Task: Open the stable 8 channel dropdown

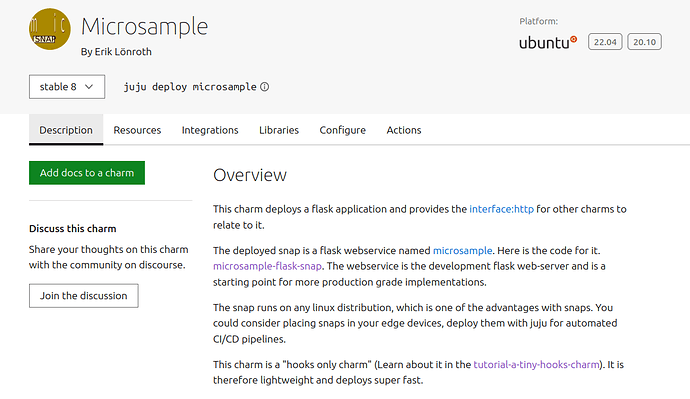Action: [67, 87]
